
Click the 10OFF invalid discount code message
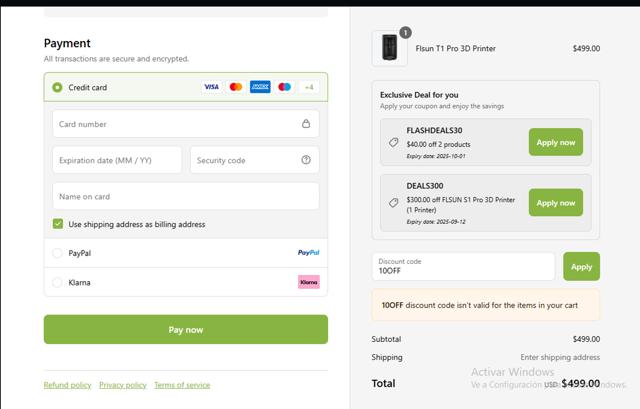click(485, 305)
